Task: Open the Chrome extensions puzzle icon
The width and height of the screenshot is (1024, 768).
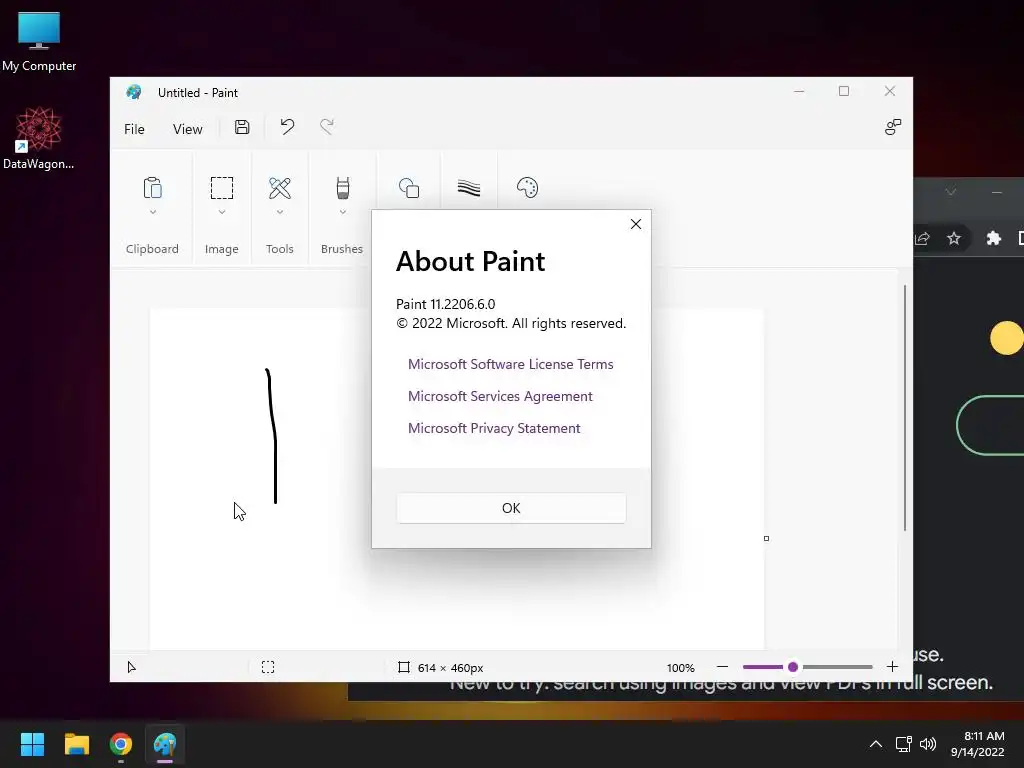Action: coord(993,238)
